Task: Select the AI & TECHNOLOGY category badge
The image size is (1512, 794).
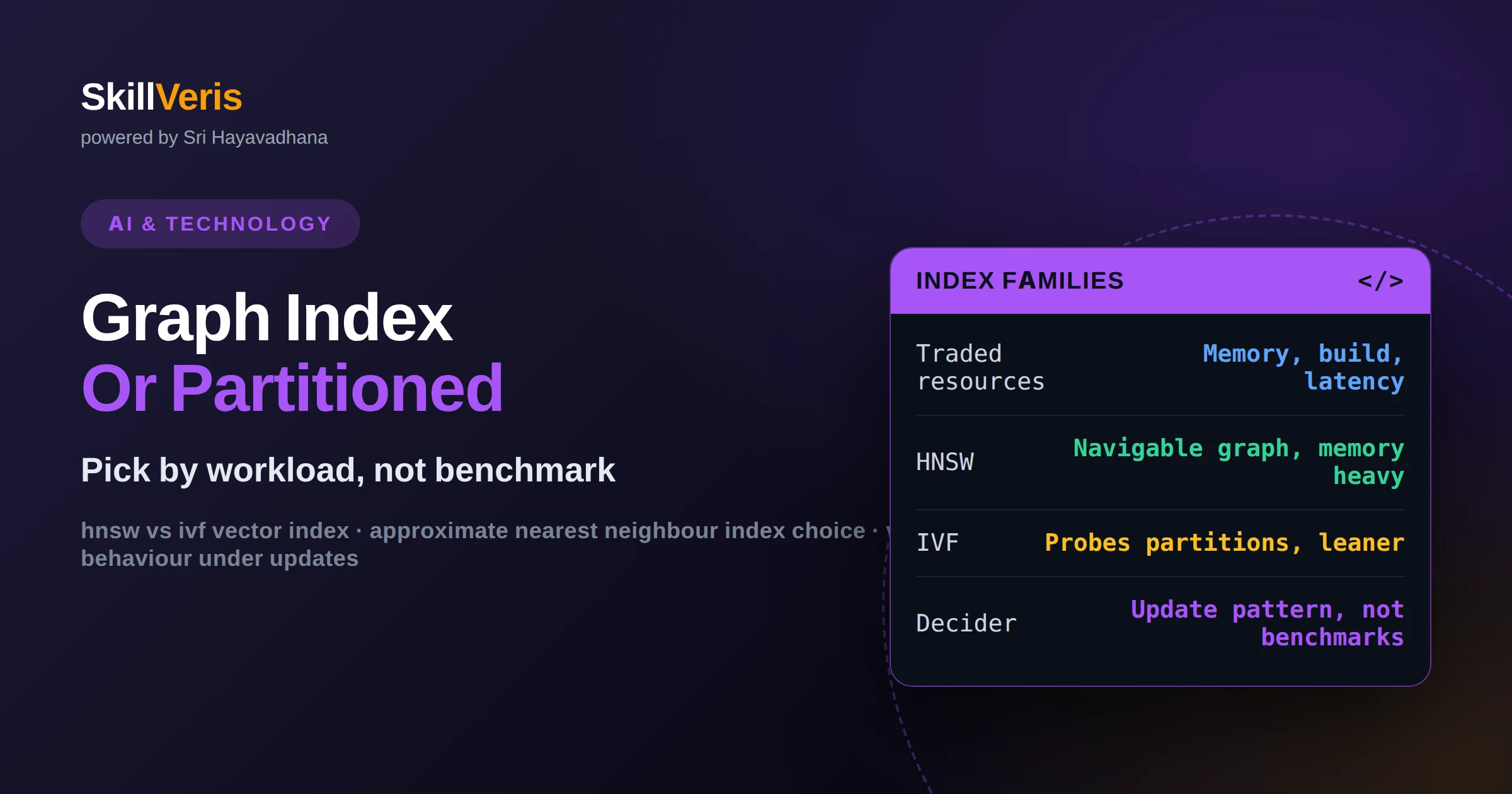Action: pos(220,224)
